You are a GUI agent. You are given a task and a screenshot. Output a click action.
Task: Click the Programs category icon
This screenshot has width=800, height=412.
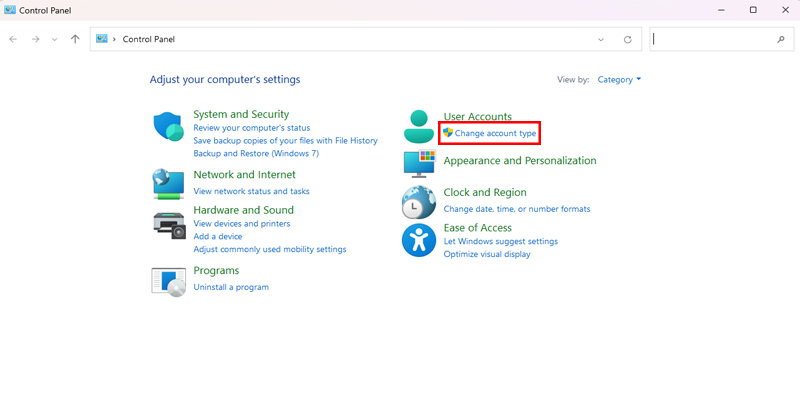168,281
